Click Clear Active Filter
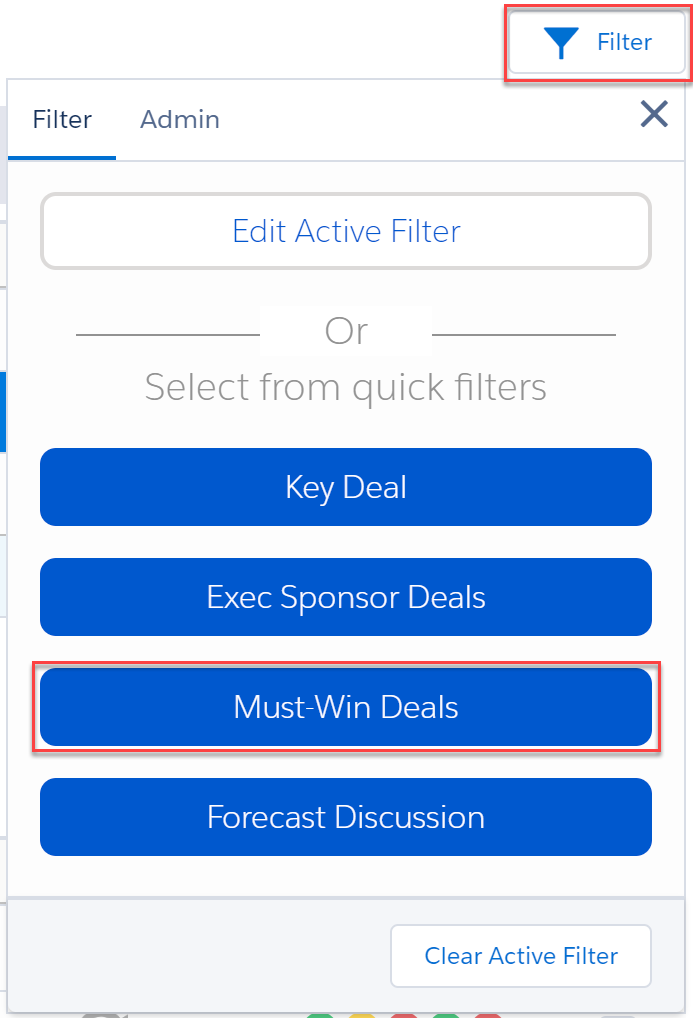The height and width of the screenshot is (1018, 693). [x=521, y=956]
